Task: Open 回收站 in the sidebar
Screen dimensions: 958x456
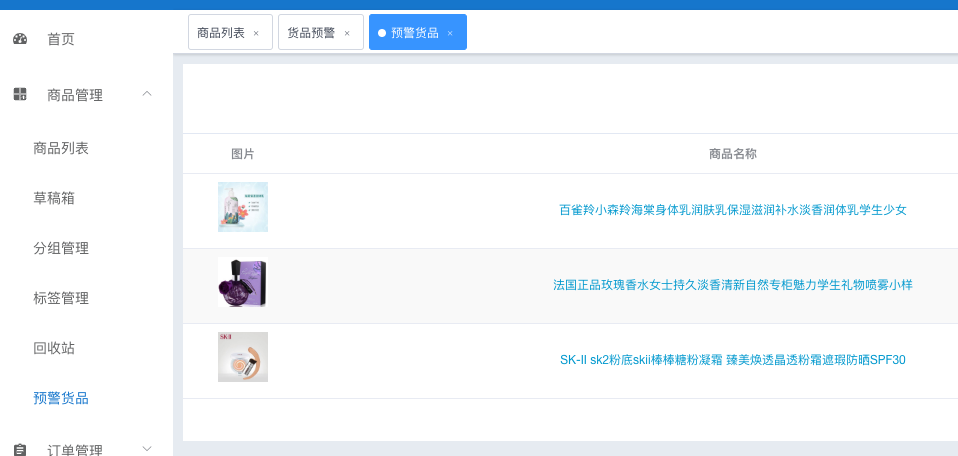Action: [54, 348]
